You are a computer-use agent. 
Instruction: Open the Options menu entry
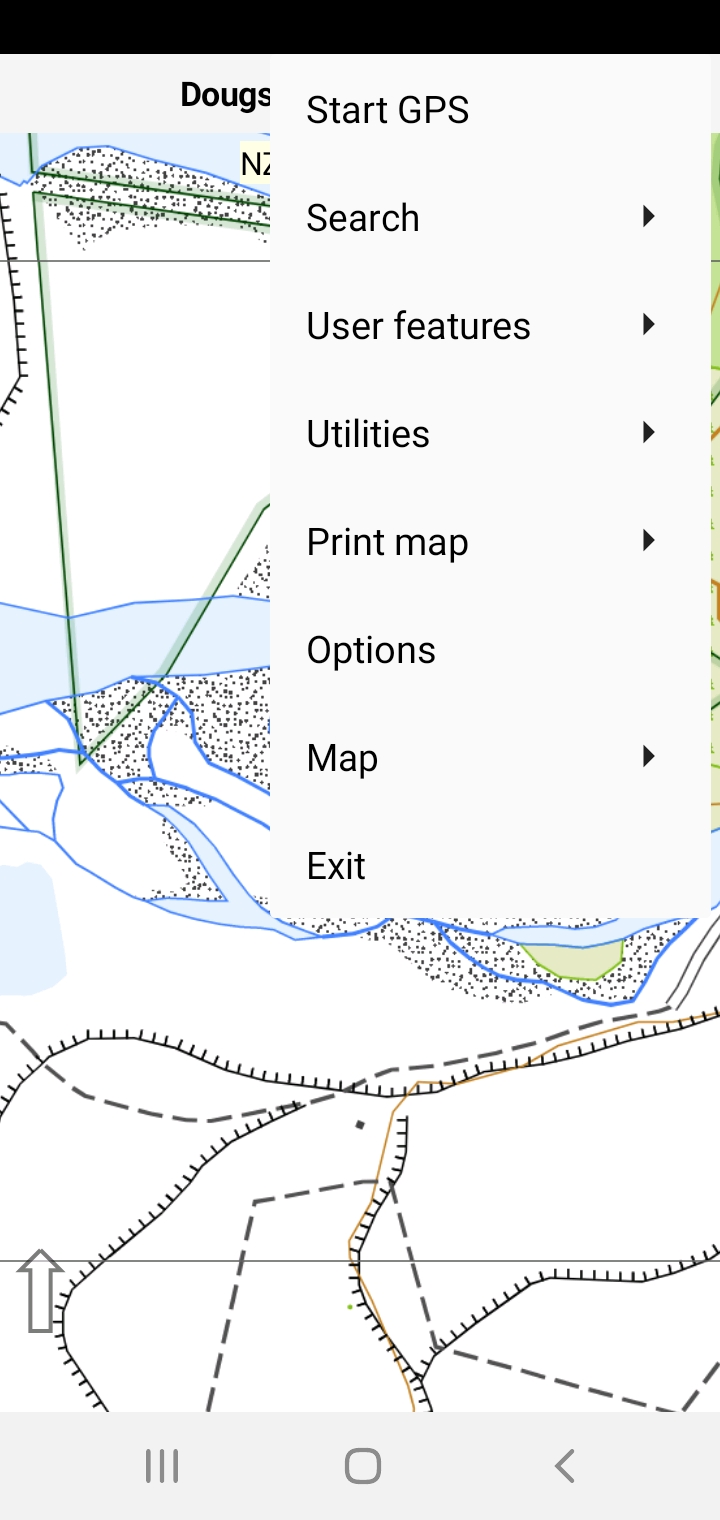pos(371,649)
